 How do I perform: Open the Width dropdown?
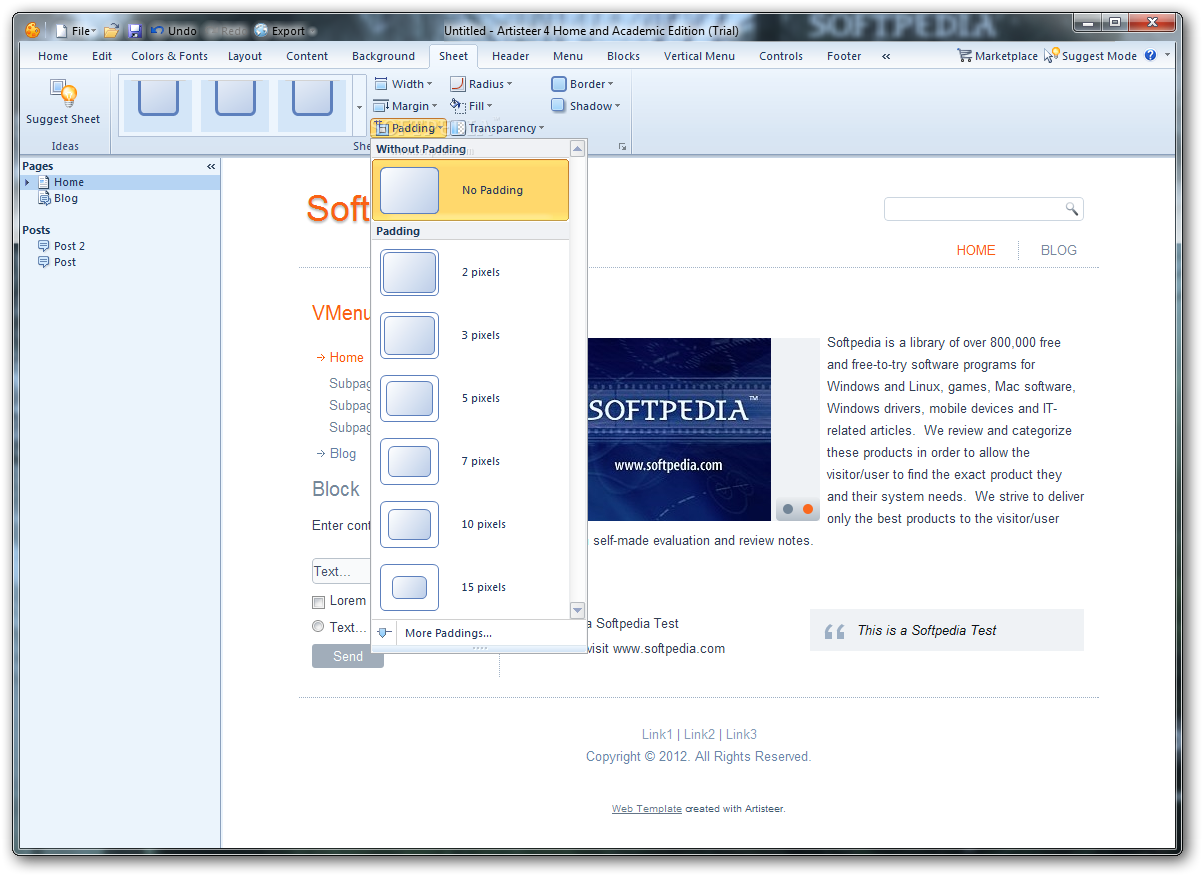[403, 84]
